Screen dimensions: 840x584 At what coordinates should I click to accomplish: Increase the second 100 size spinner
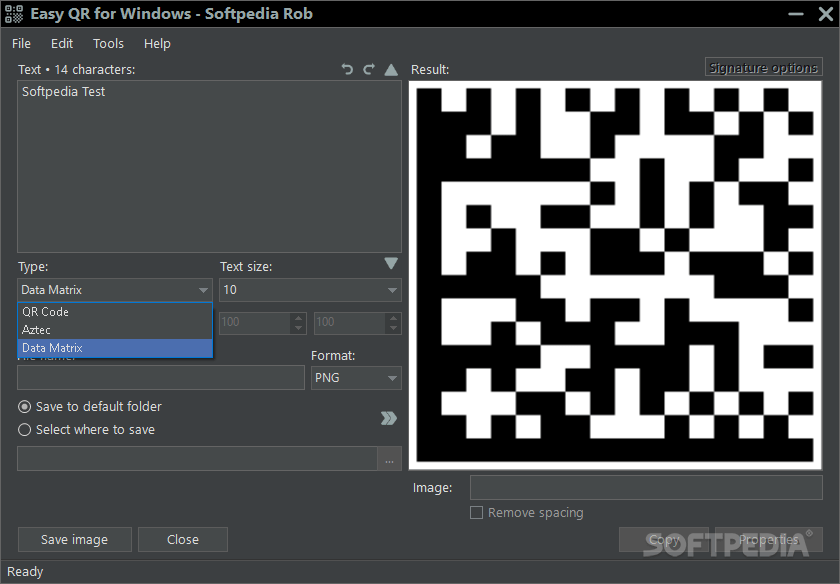[x=394, y=318]
